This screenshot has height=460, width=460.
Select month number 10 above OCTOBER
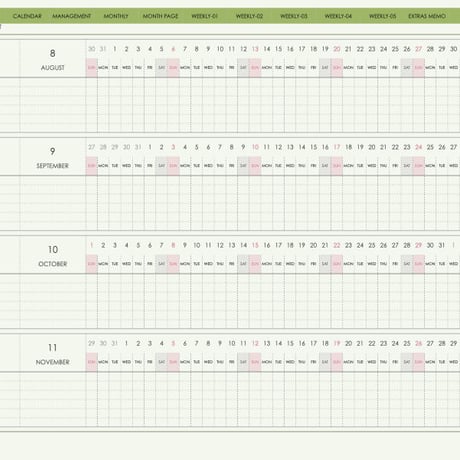(x=53, y=249)
